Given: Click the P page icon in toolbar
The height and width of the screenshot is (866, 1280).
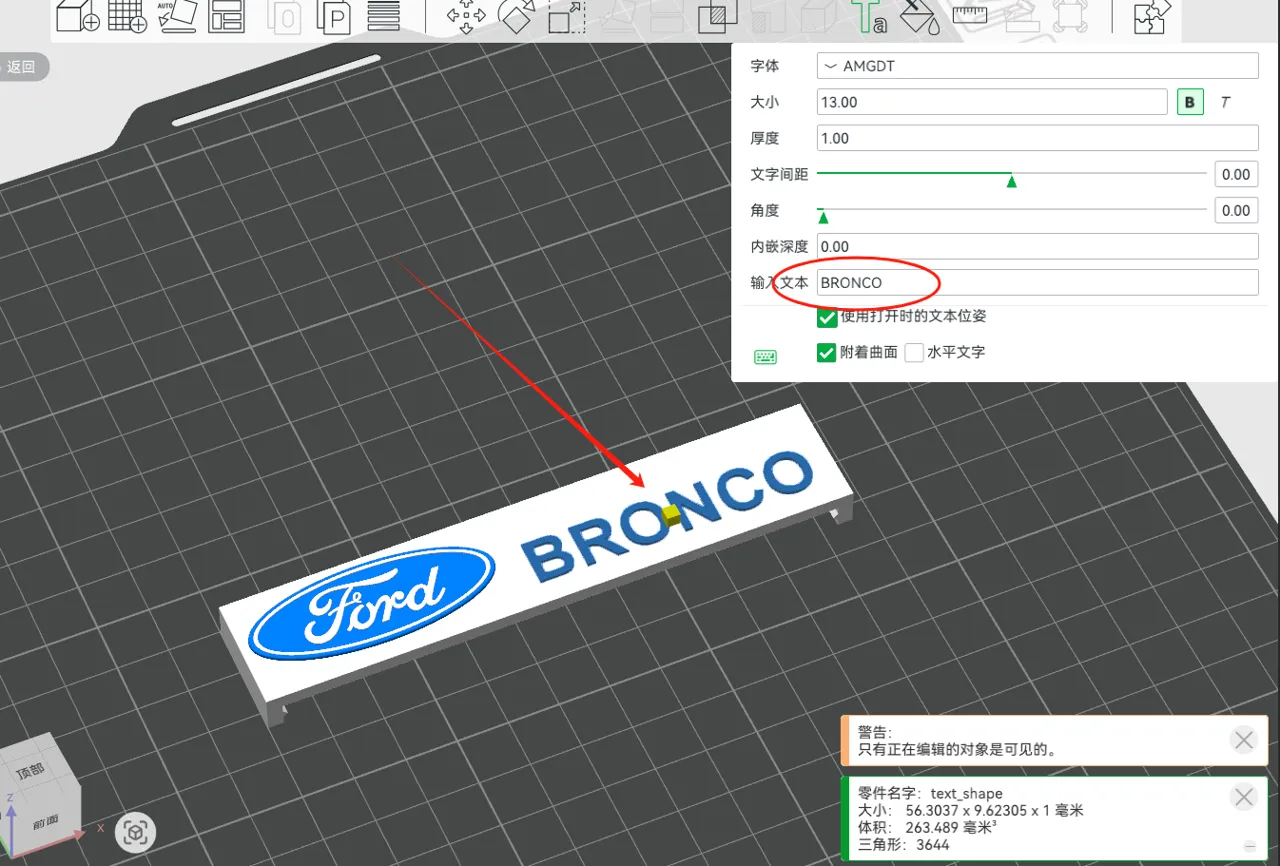Looking at the screenshot, I should click(x=334, y=17).
